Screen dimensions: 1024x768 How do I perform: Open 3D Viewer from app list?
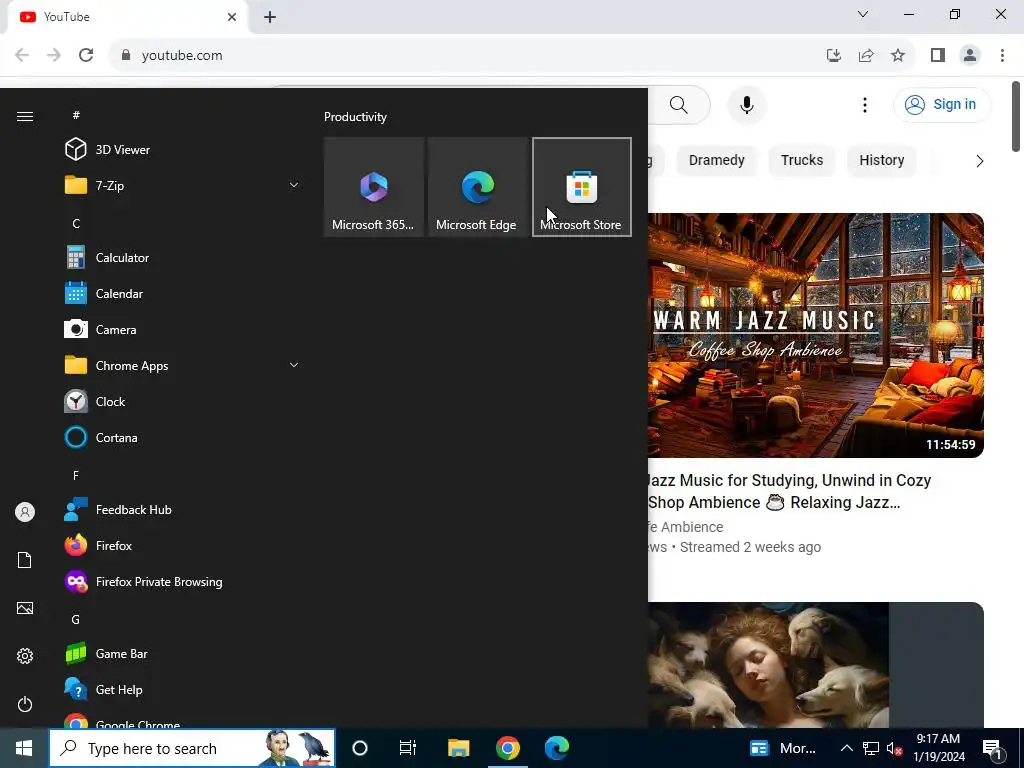click(182, 150)
